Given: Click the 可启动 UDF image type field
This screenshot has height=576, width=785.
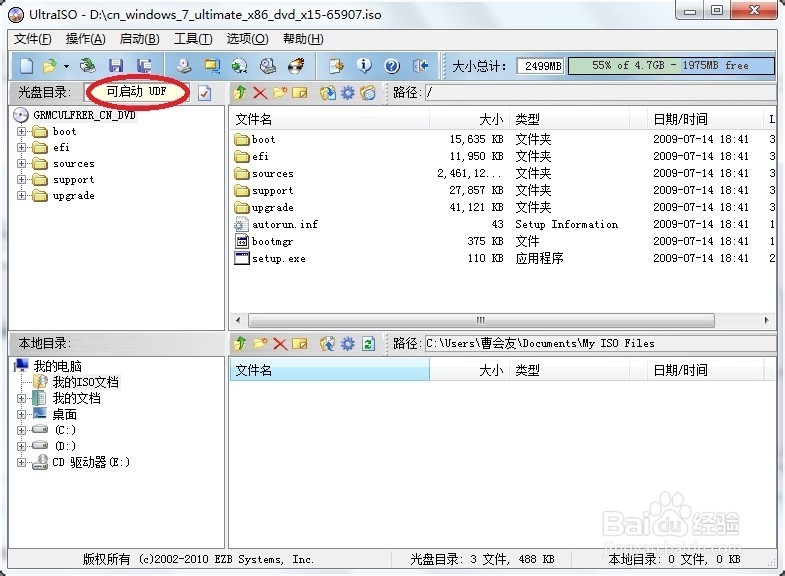Looking at the screenshot, I should pyautogui.click(x=137, y=92).
